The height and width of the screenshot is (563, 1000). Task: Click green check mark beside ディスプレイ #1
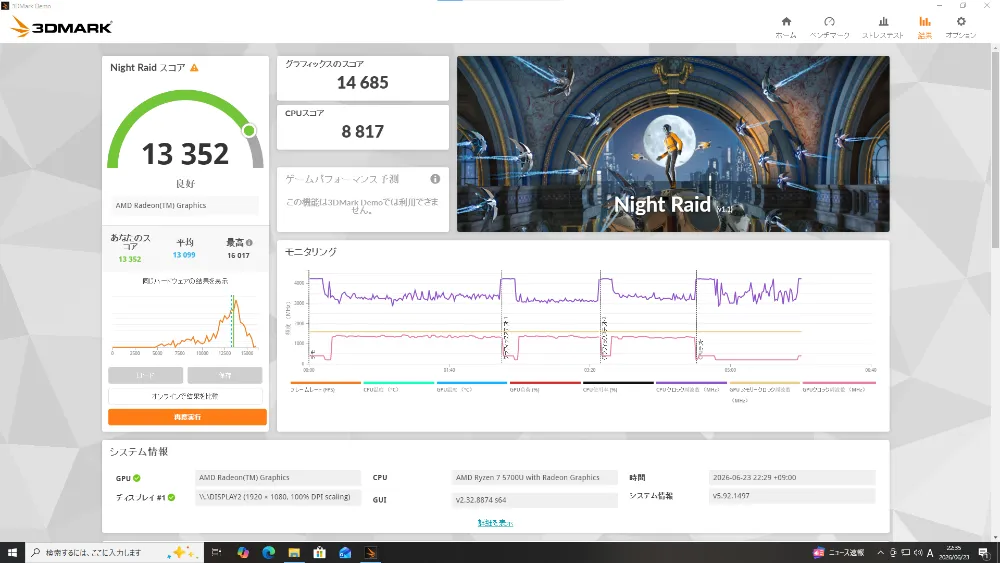(x=172, y=497)
